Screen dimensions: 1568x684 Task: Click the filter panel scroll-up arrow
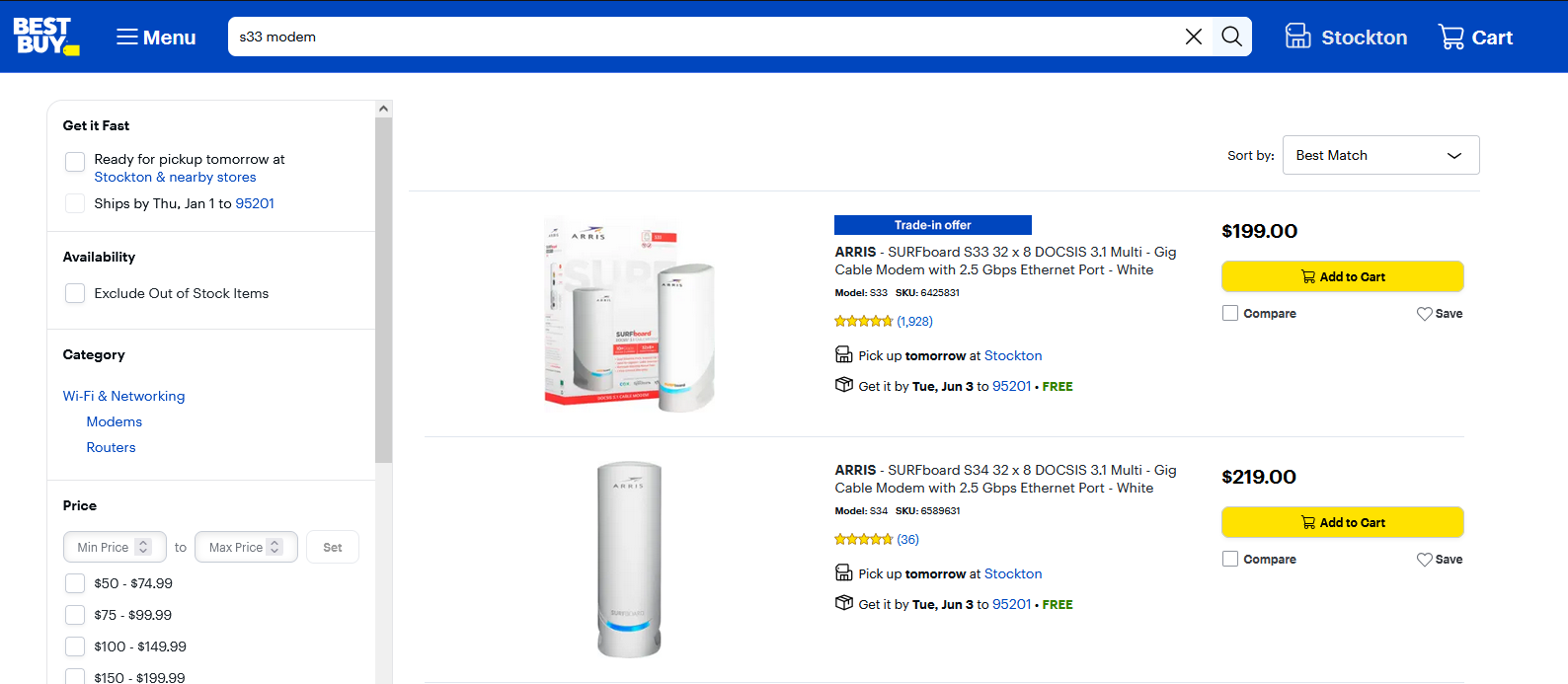pos(384,109)
